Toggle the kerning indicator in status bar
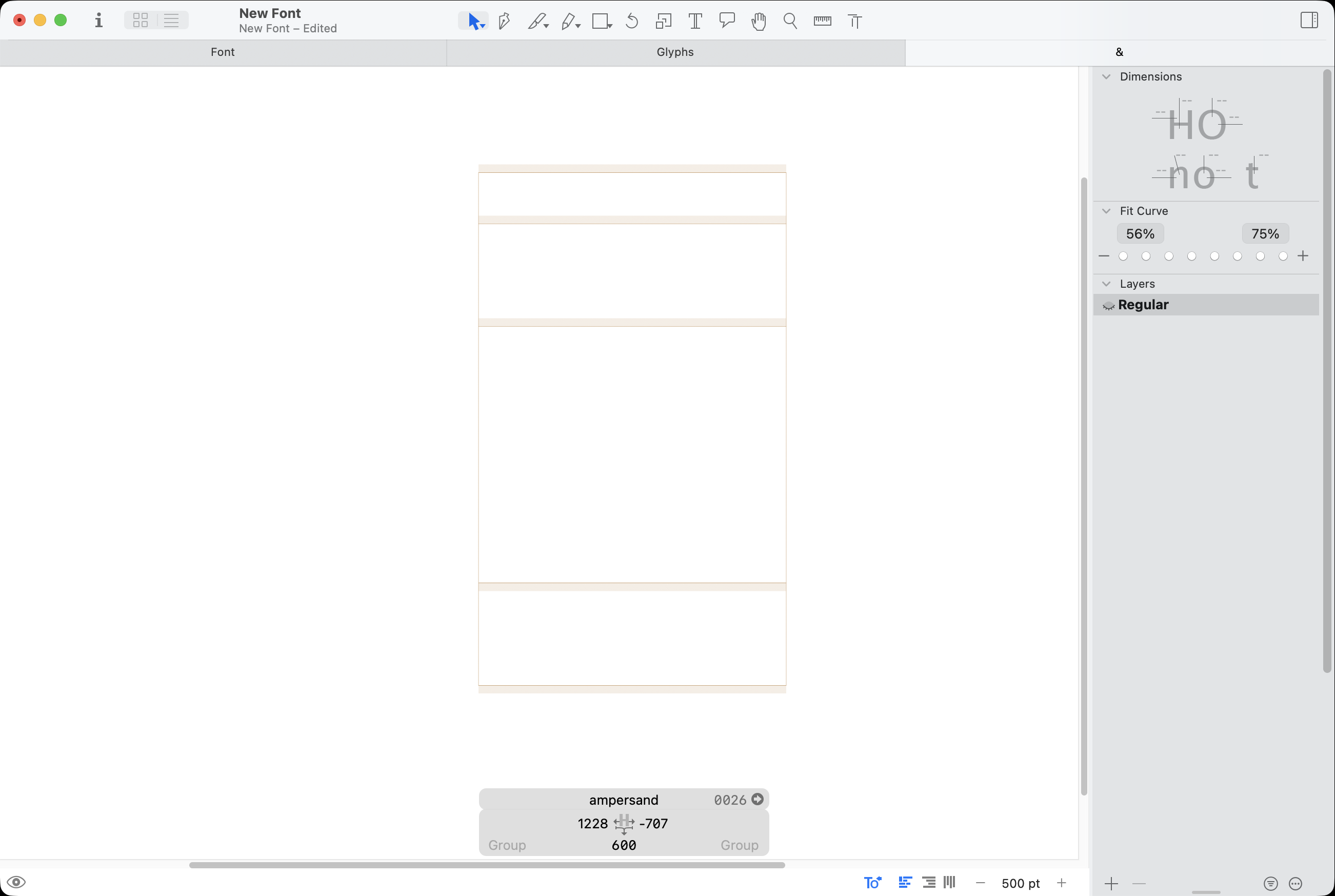Screen dimensions: 1335x896 coord(872,882)
